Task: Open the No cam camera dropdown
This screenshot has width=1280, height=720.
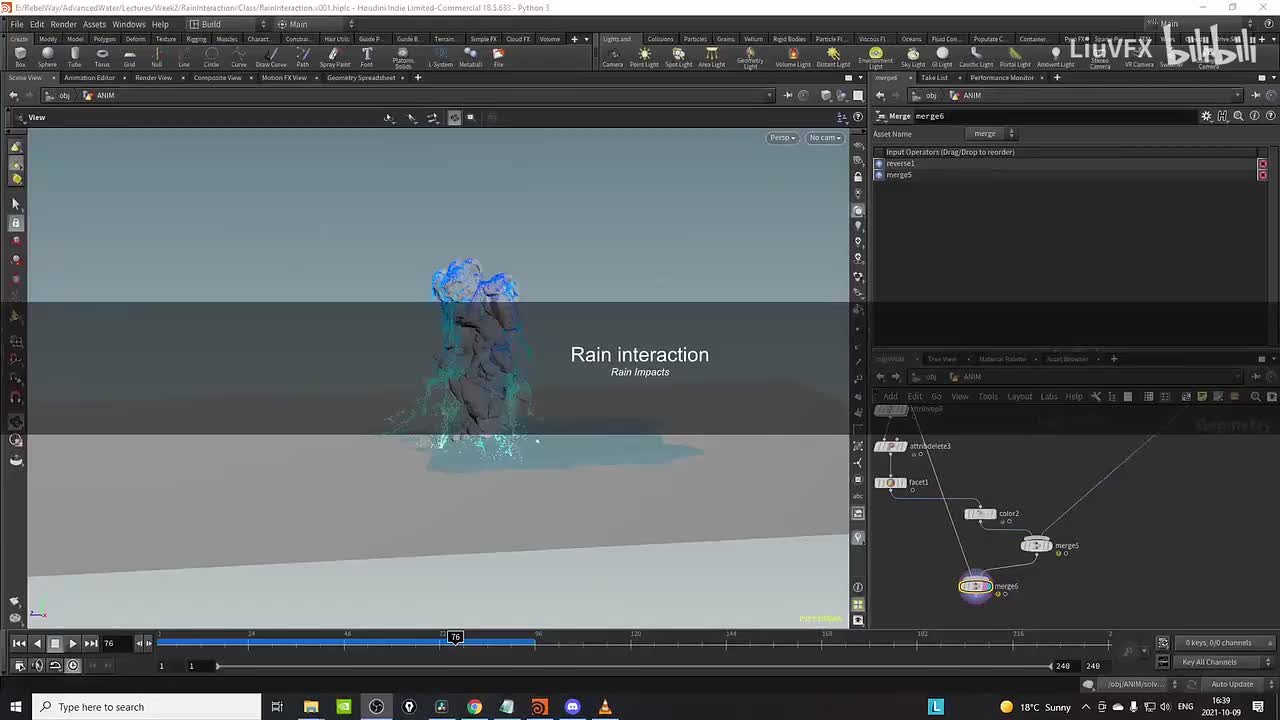Action: [x=825, y=138]
